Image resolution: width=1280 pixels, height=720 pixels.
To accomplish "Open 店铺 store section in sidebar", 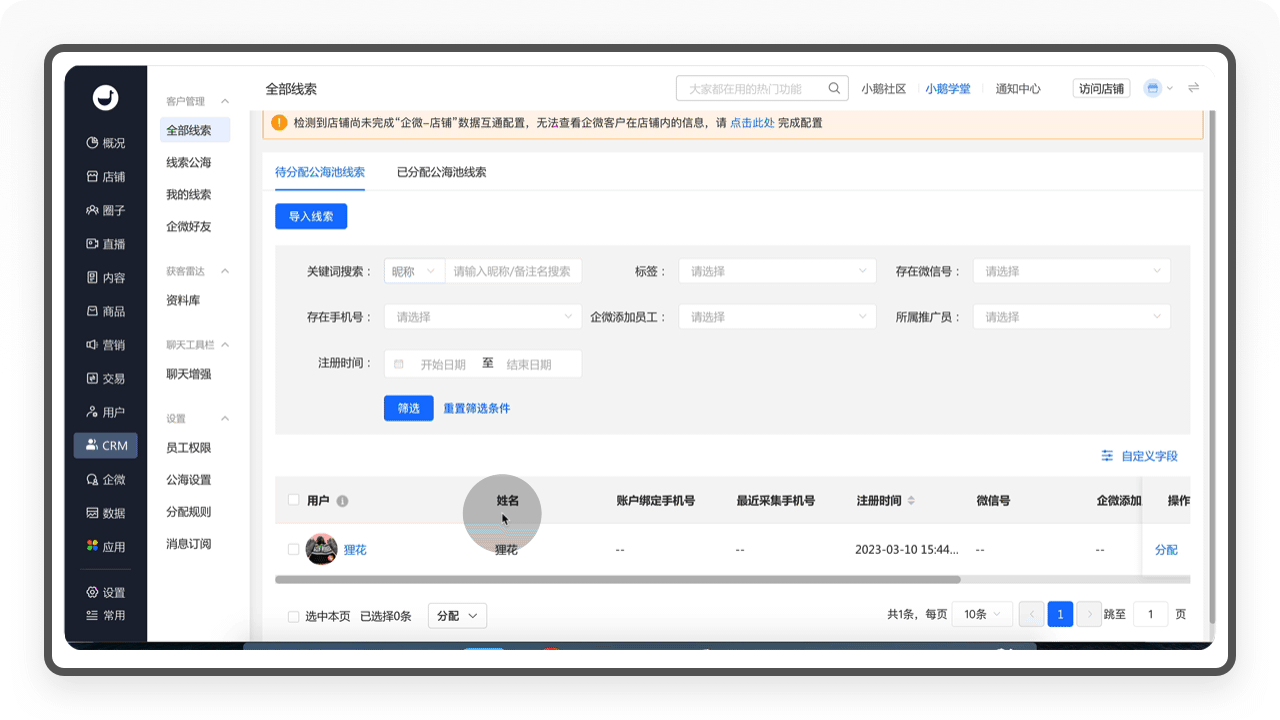I will pyautogui.click(x=106, y=177).
